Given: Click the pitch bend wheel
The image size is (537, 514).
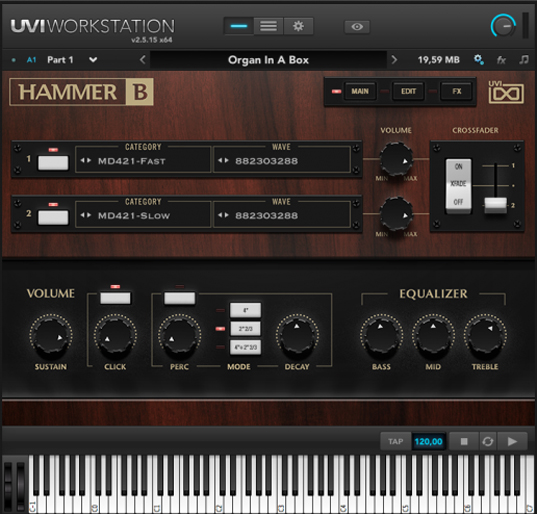Looking at the screenshot, I should (x=9, y=486).
